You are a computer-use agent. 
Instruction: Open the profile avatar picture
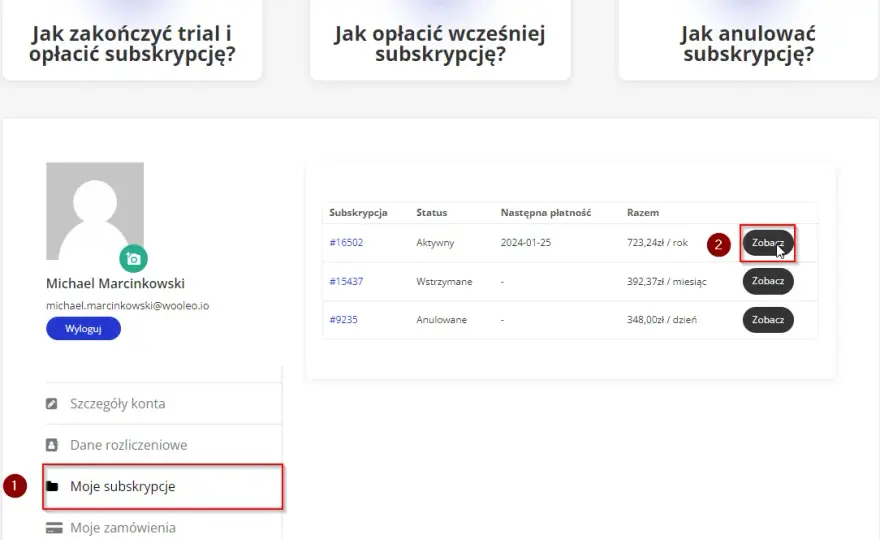[95, 211]
